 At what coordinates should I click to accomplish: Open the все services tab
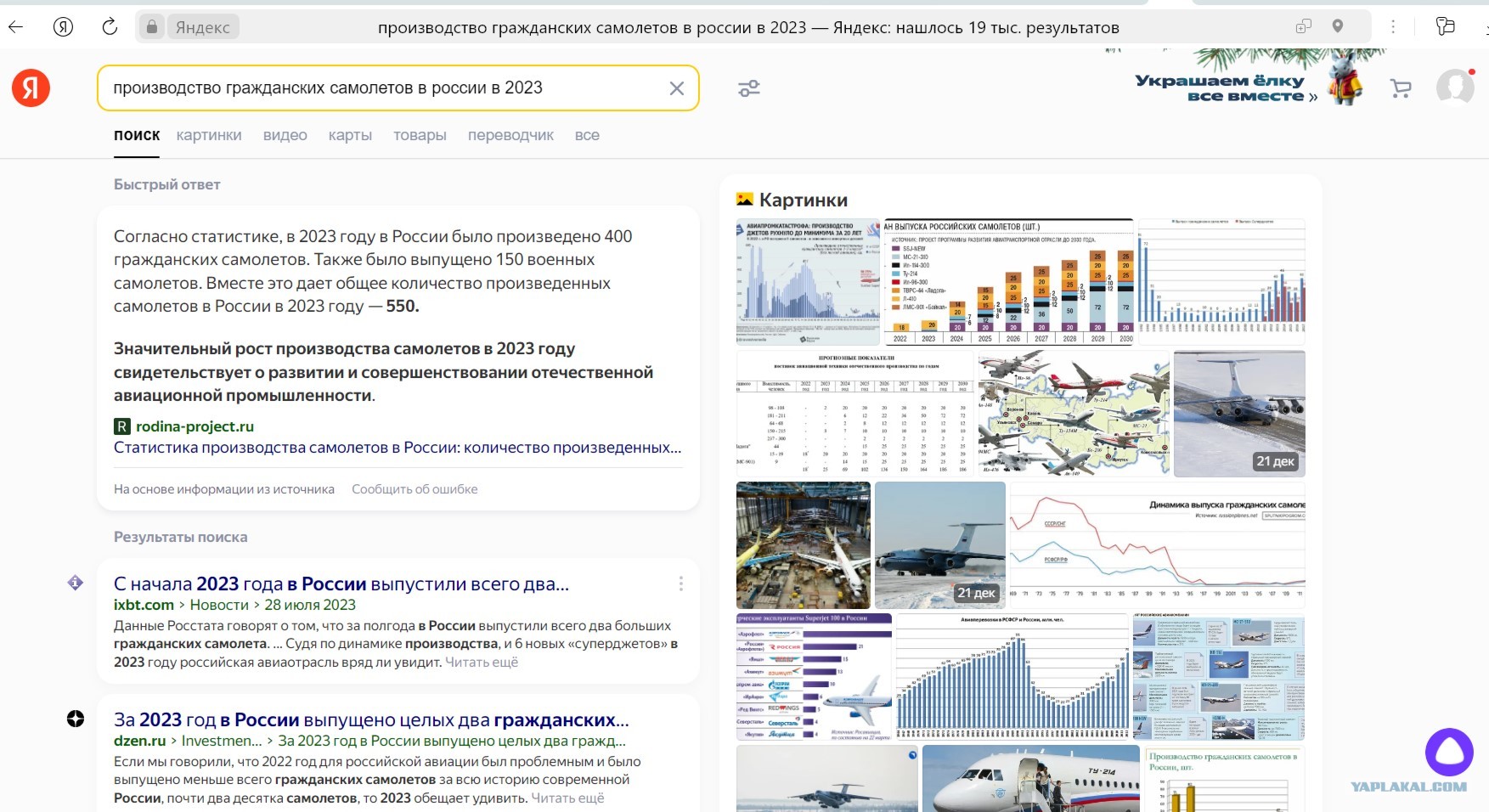pos(587,135)
